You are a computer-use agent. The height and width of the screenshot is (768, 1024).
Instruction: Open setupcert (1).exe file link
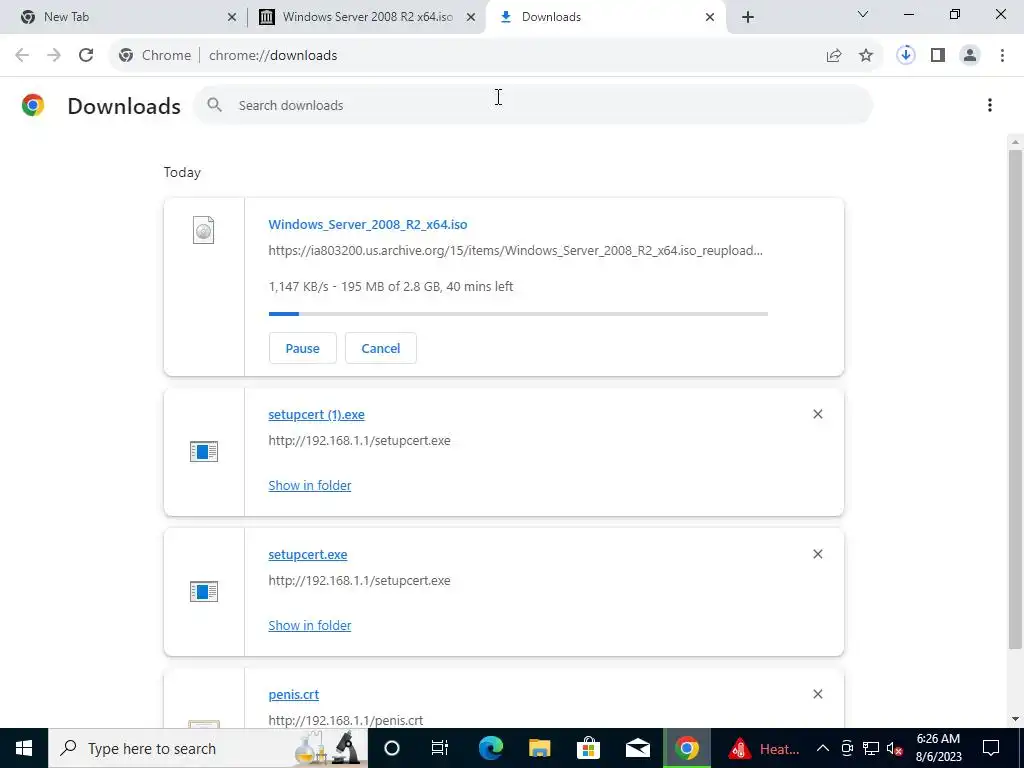click(316, 414)
